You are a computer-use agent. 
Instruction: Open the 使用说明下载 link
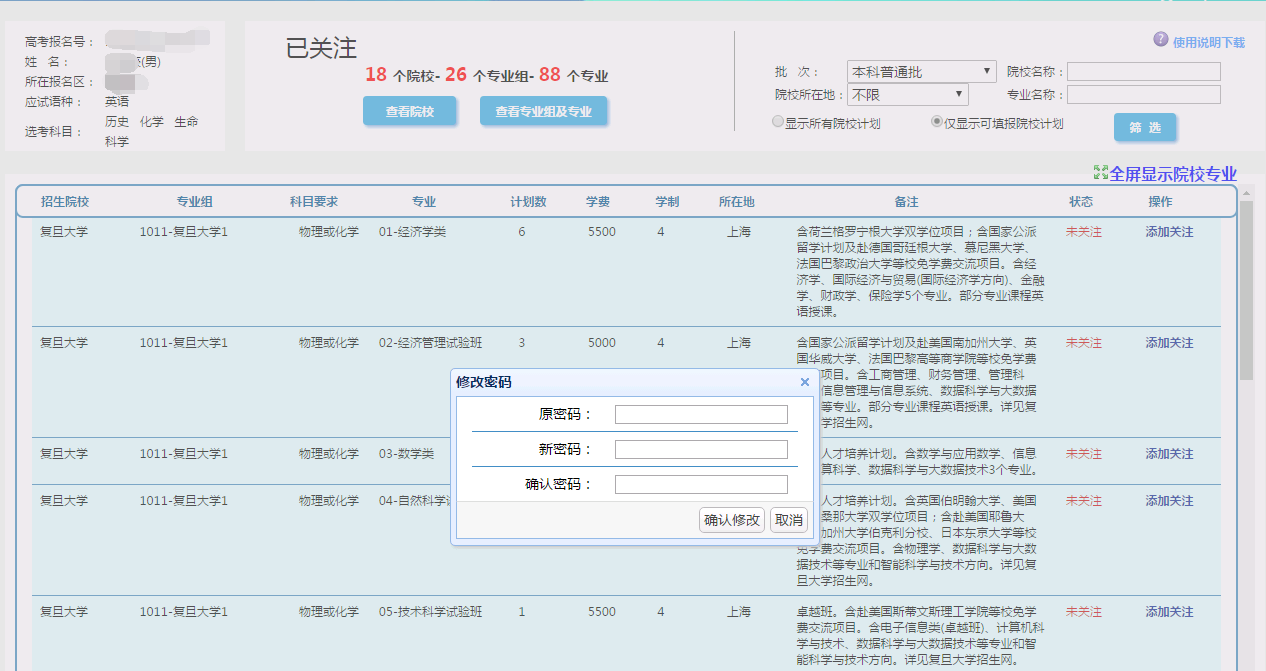pyautogui.click(x=1208, y=43)
